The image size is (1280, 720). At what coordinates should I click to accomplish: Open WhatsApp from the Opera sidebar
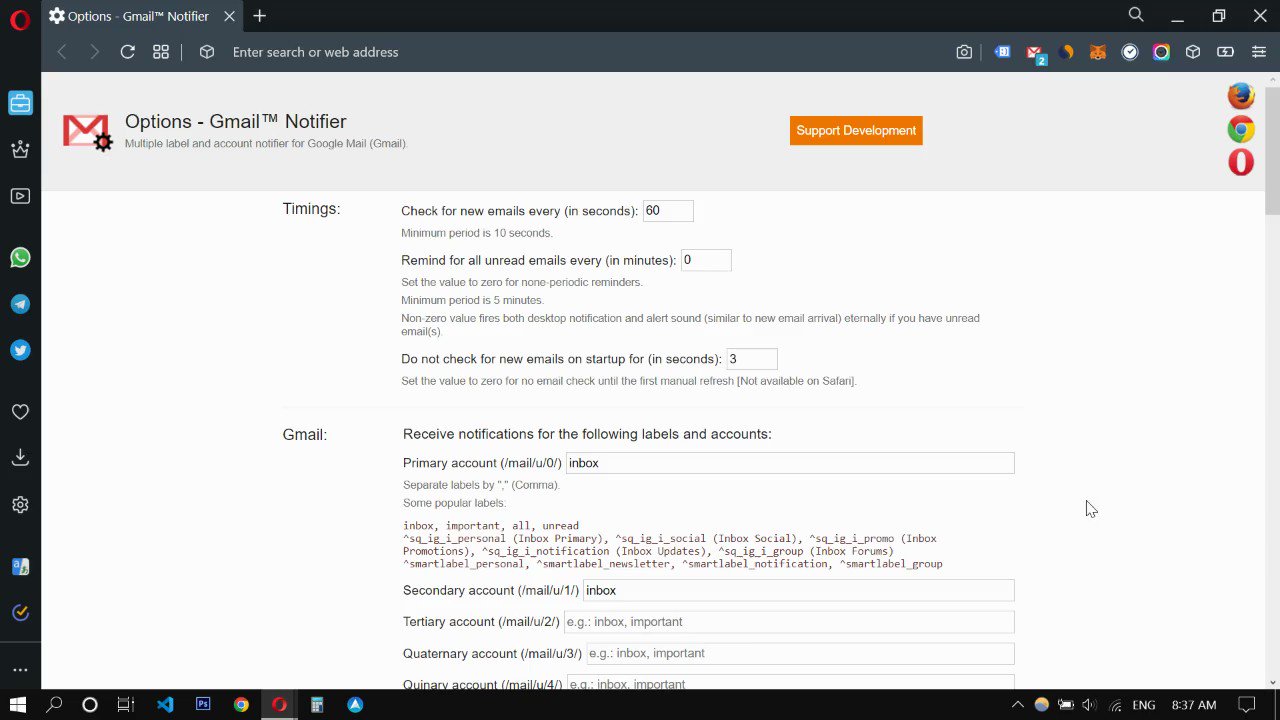click(x=20, y=258)
